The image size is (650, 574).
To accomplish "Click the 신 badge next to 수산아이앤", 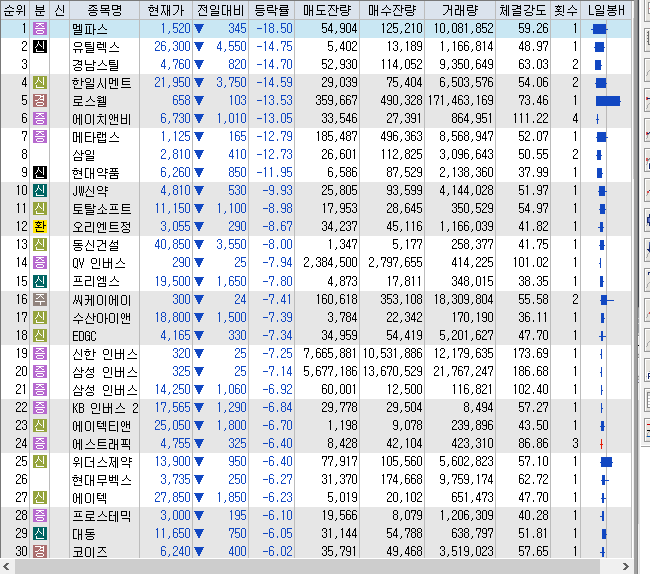I will click(40, 317).
